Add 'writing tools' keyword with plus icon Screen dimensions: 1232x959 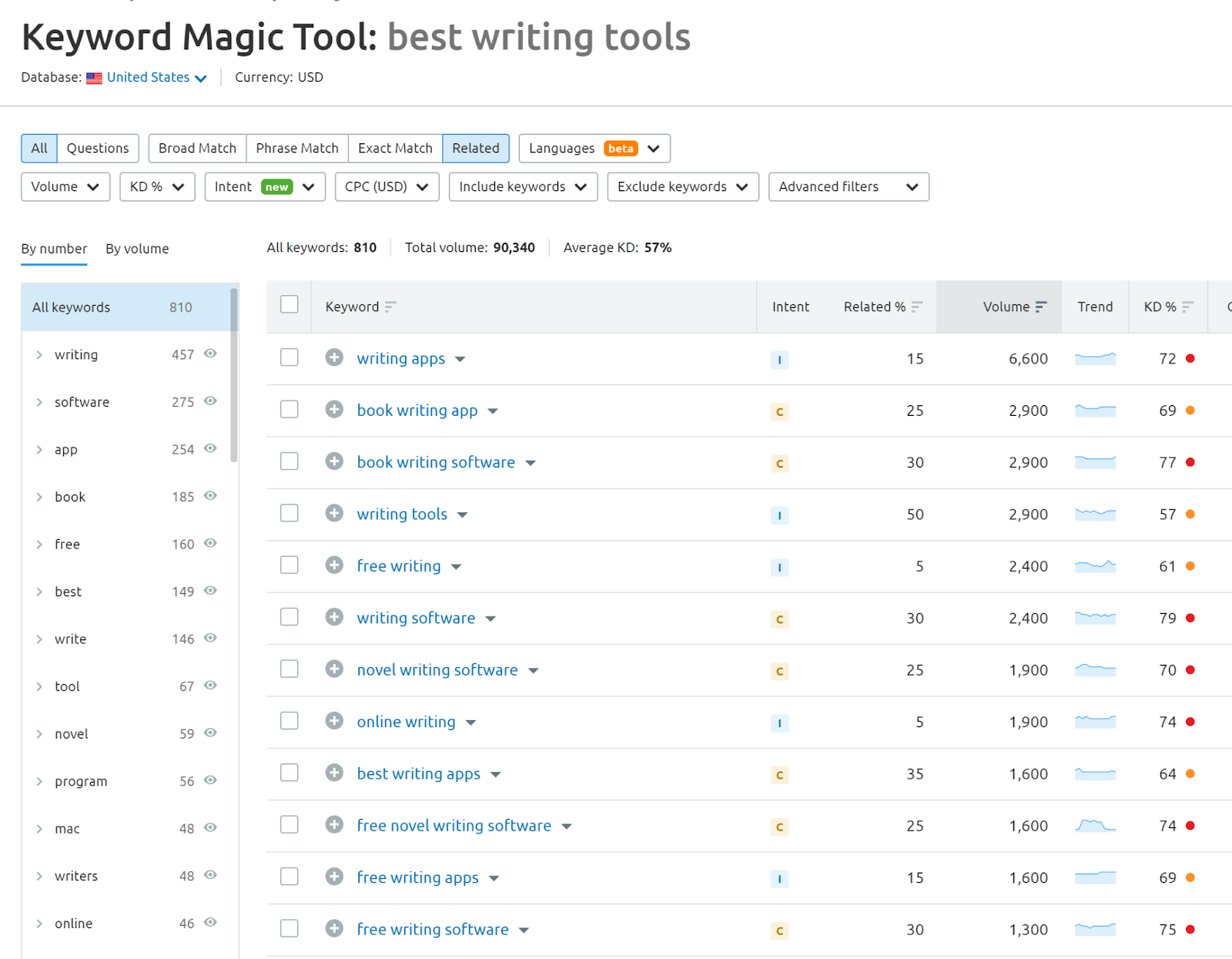click(x=334, y=513)
